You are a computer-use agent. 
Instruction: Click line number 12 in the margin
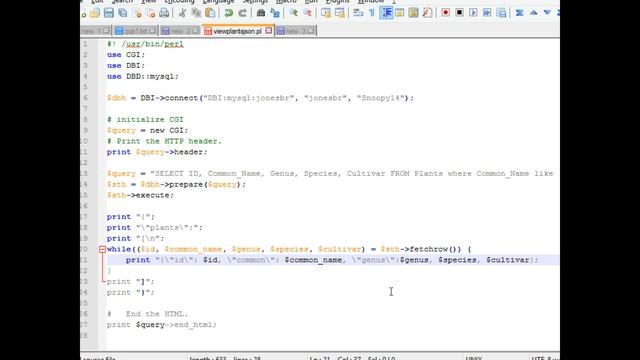click(x=84, y=163)
